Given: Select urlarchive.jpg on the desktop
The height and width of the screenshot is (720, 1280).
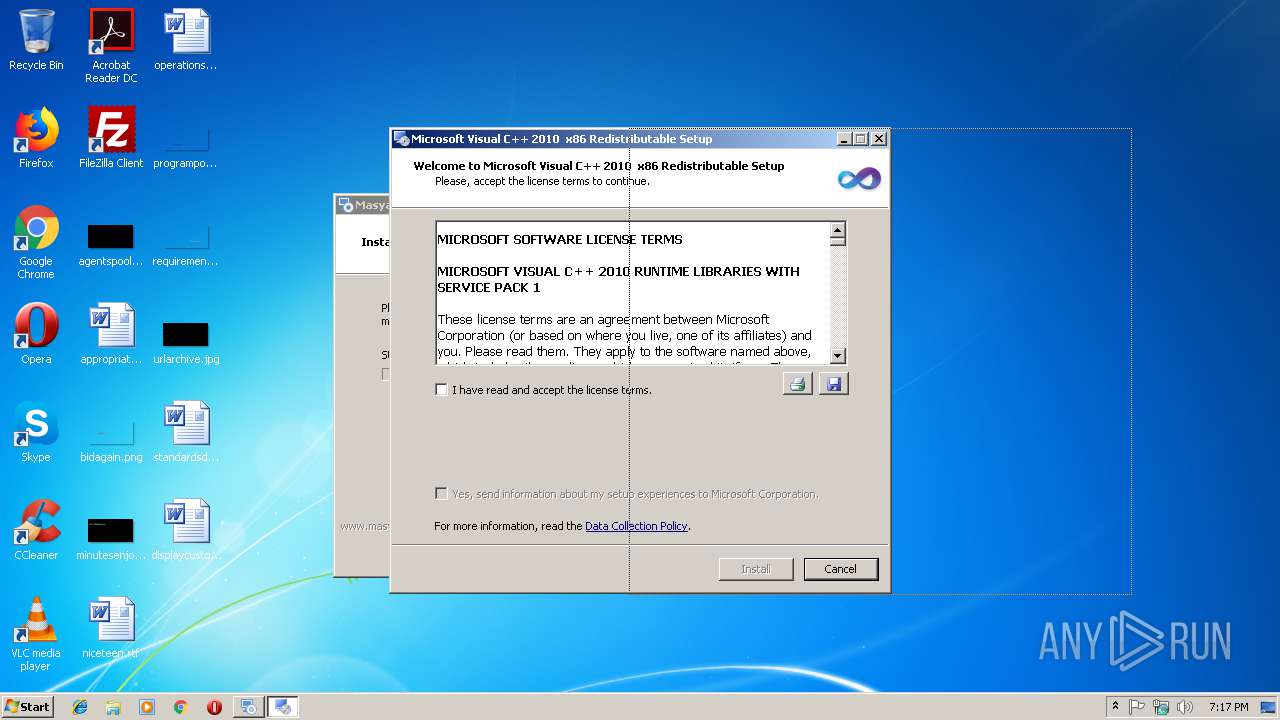Looking at the screenshot, I should pyautogui.click(x=186, y=342).
